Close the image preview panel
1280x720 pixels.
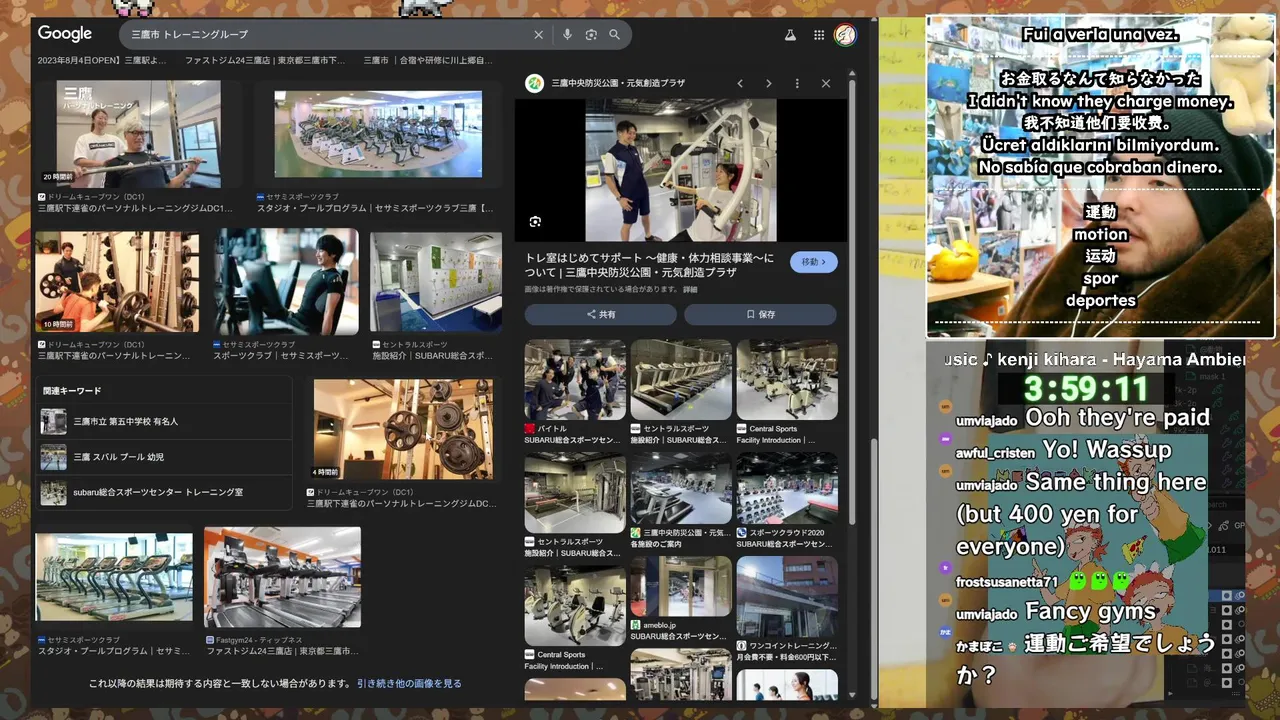(x=826, y=84)
